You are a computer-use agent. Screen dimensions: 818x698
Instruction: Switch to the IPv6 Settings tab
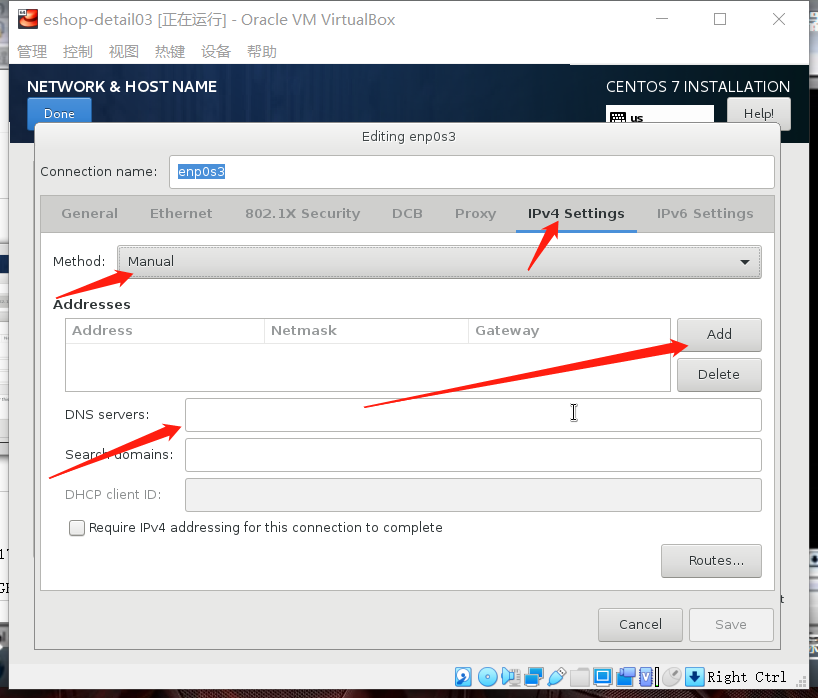click(705, 213)
